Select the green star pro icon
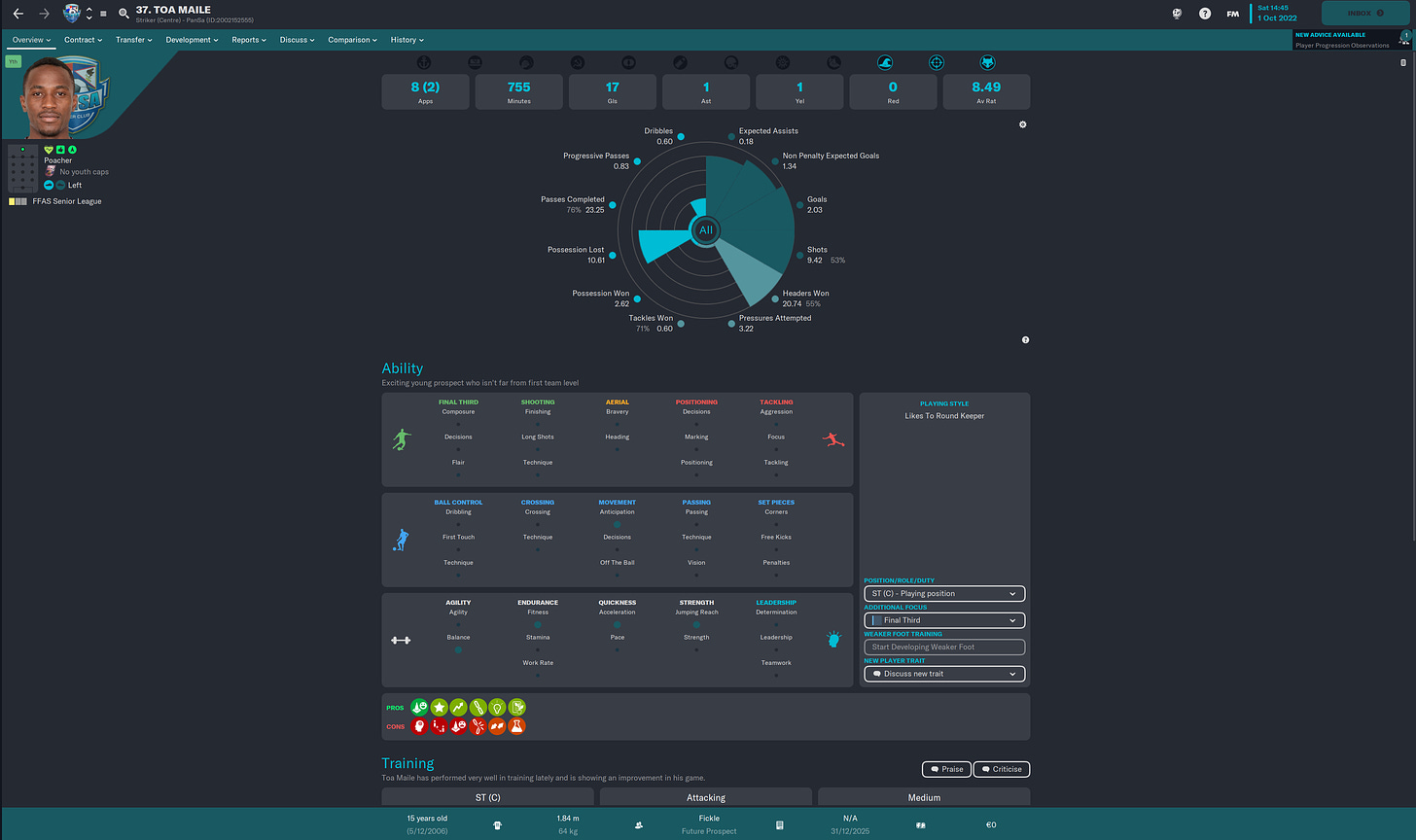Image resolution: width=1416 pixels, height=840 pixels. [x=439, y=708]
